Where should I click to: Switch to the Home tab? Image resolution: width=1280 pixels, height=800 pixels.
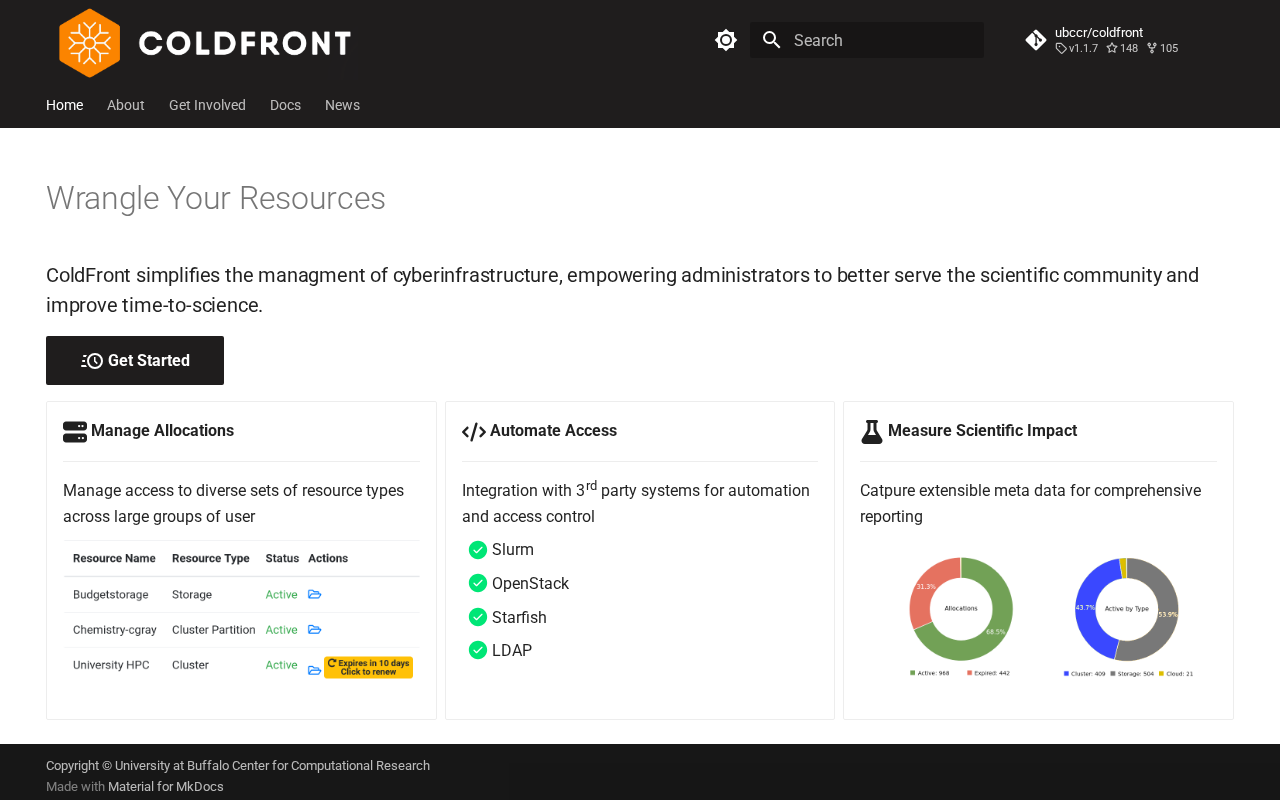coord(64,105)
